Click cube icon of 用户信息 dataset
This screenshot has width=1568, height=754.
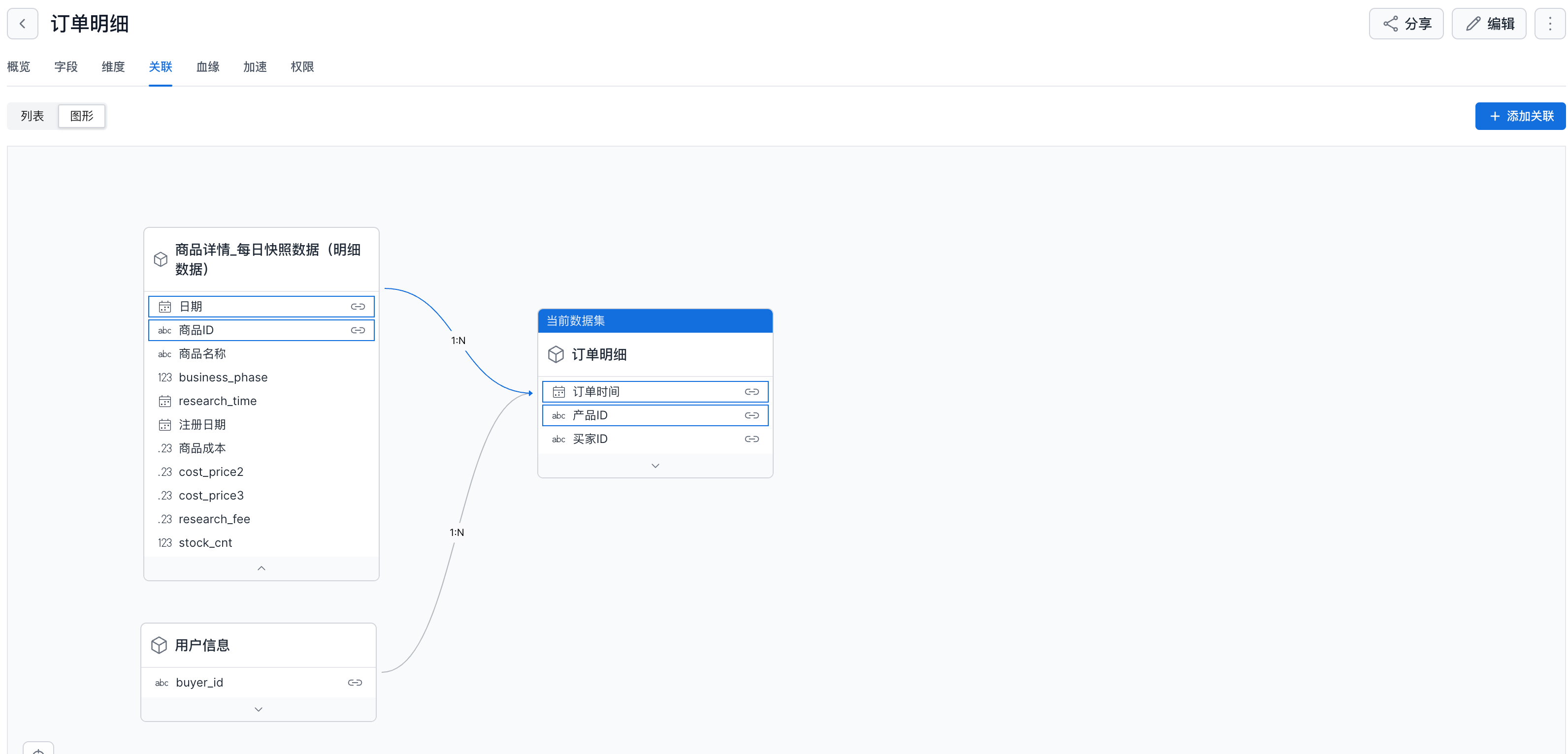tap(159, 645)
